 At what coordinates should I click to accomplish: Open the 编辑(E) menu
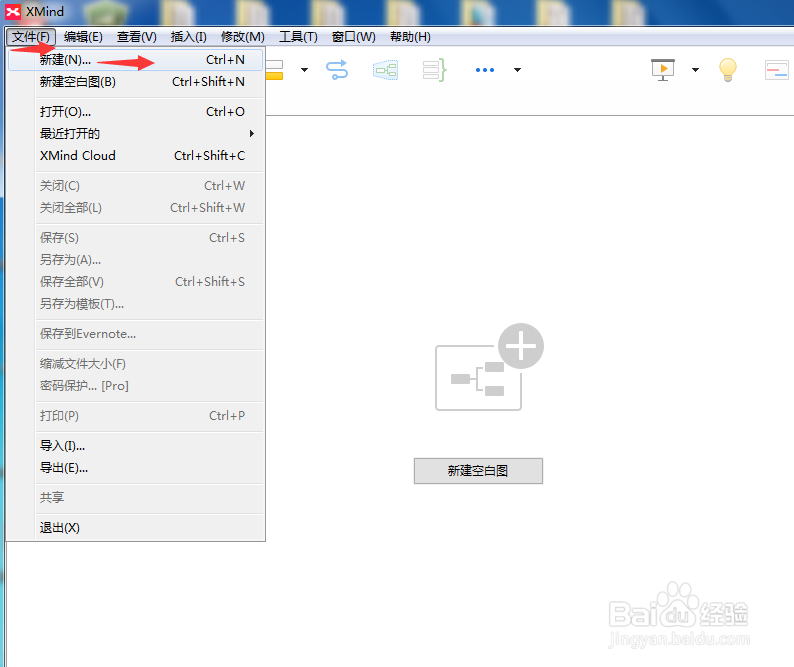(83, 37)
